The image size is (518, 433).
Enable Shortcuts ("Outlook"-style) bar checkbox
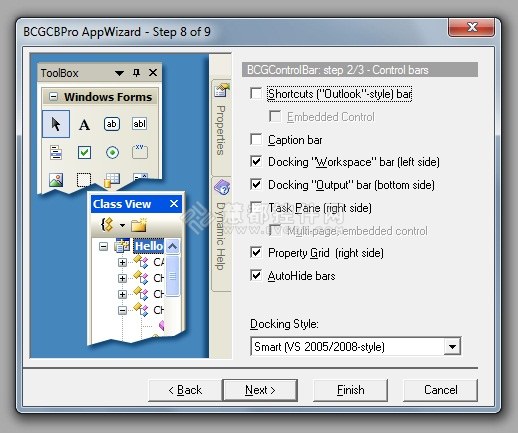click(x=256, y=94)
